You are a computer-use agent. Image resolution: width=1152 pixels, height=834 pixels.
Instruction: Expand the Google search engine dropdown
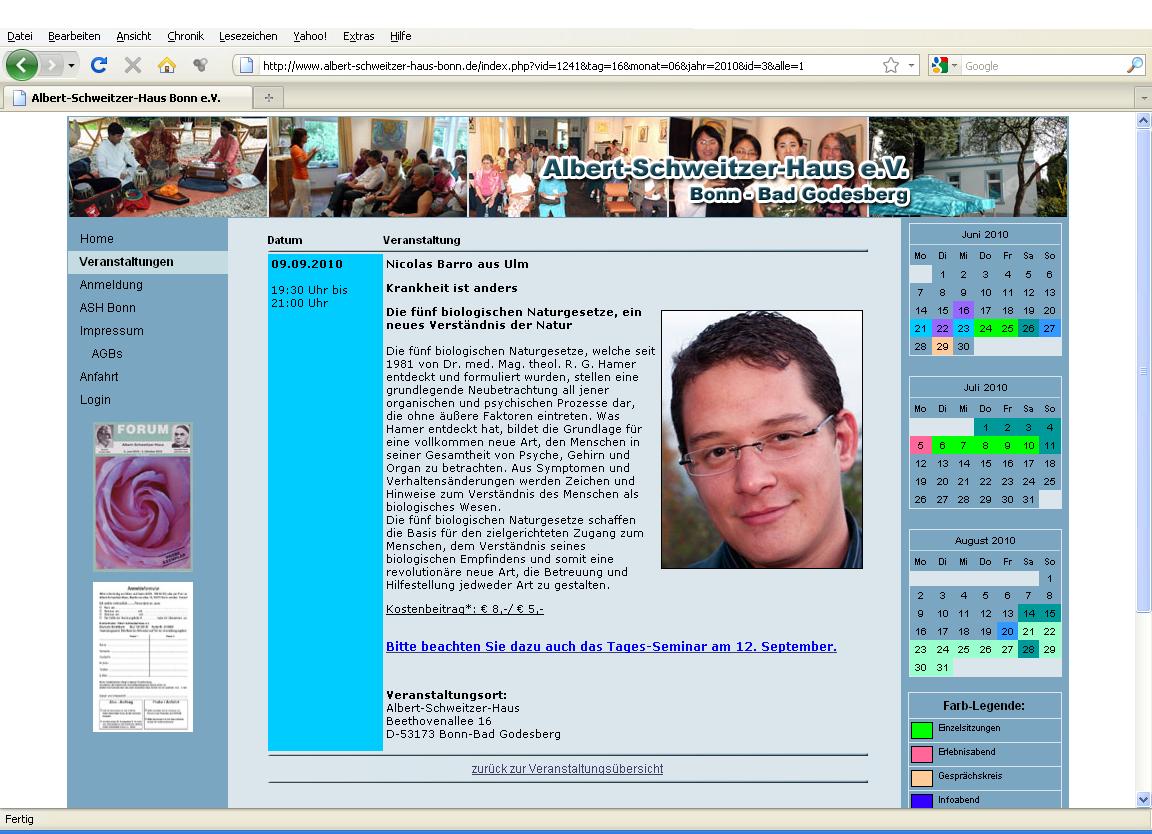pos(954,66)
